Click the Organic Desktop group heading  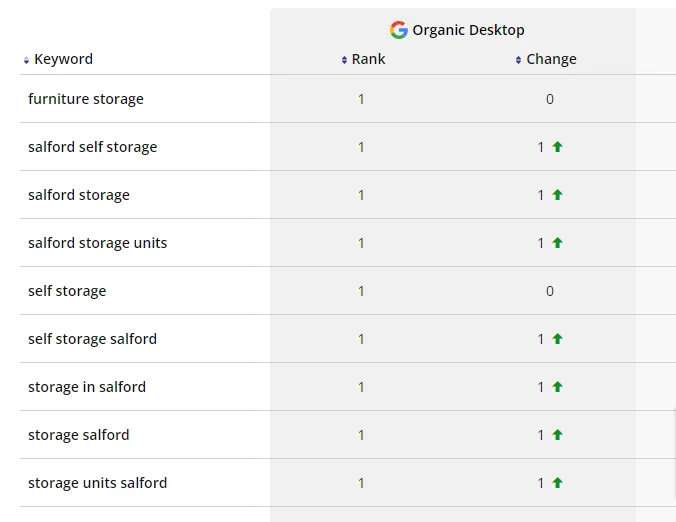[468, 30]
